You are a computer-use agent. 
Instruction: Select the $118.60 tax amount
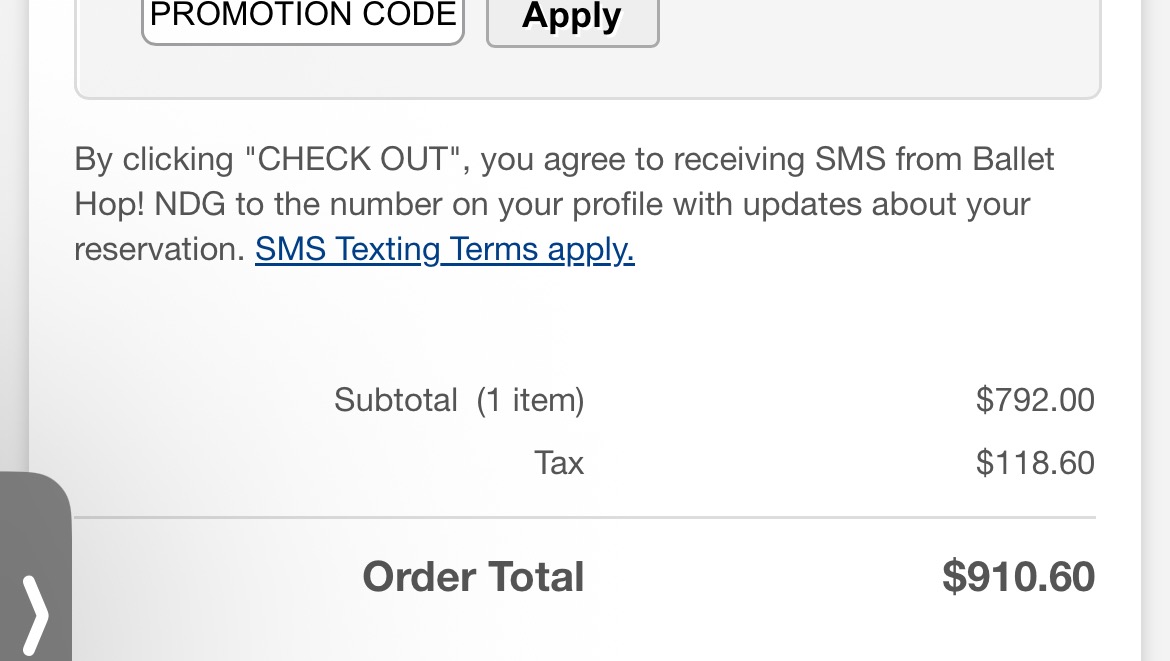(x=1035, y=463)
